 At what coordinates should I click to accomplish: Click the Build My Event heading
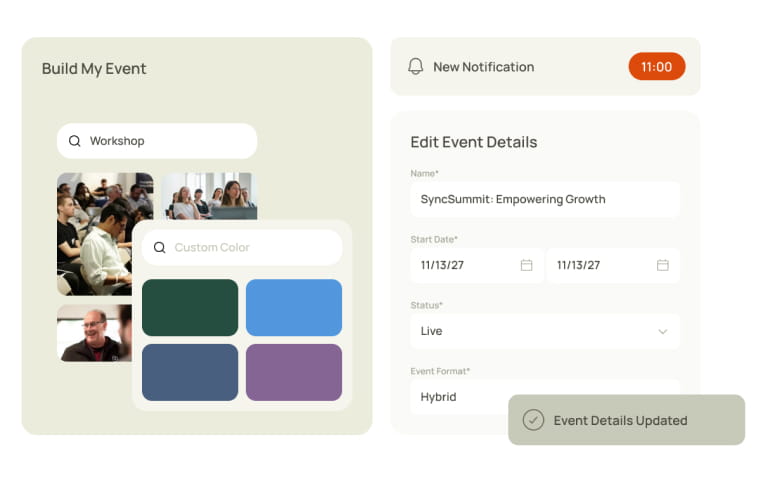click(94, 69)
